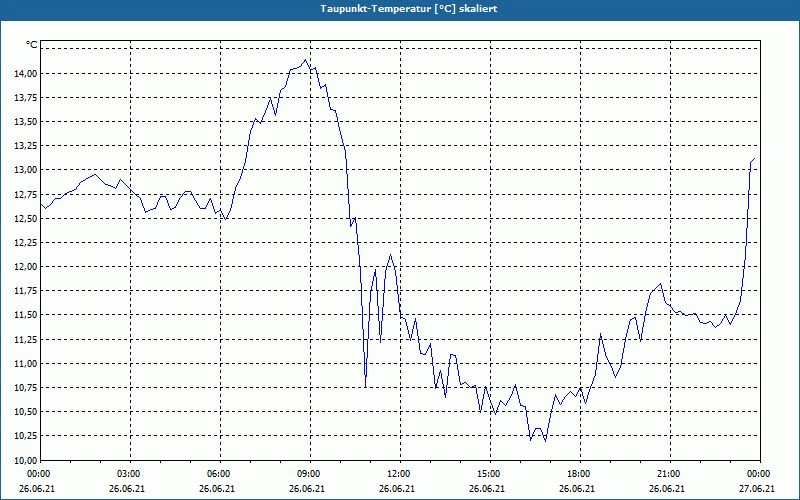Choose the 11,25 y-axis value
800x500 pixels.
(24, 339)
